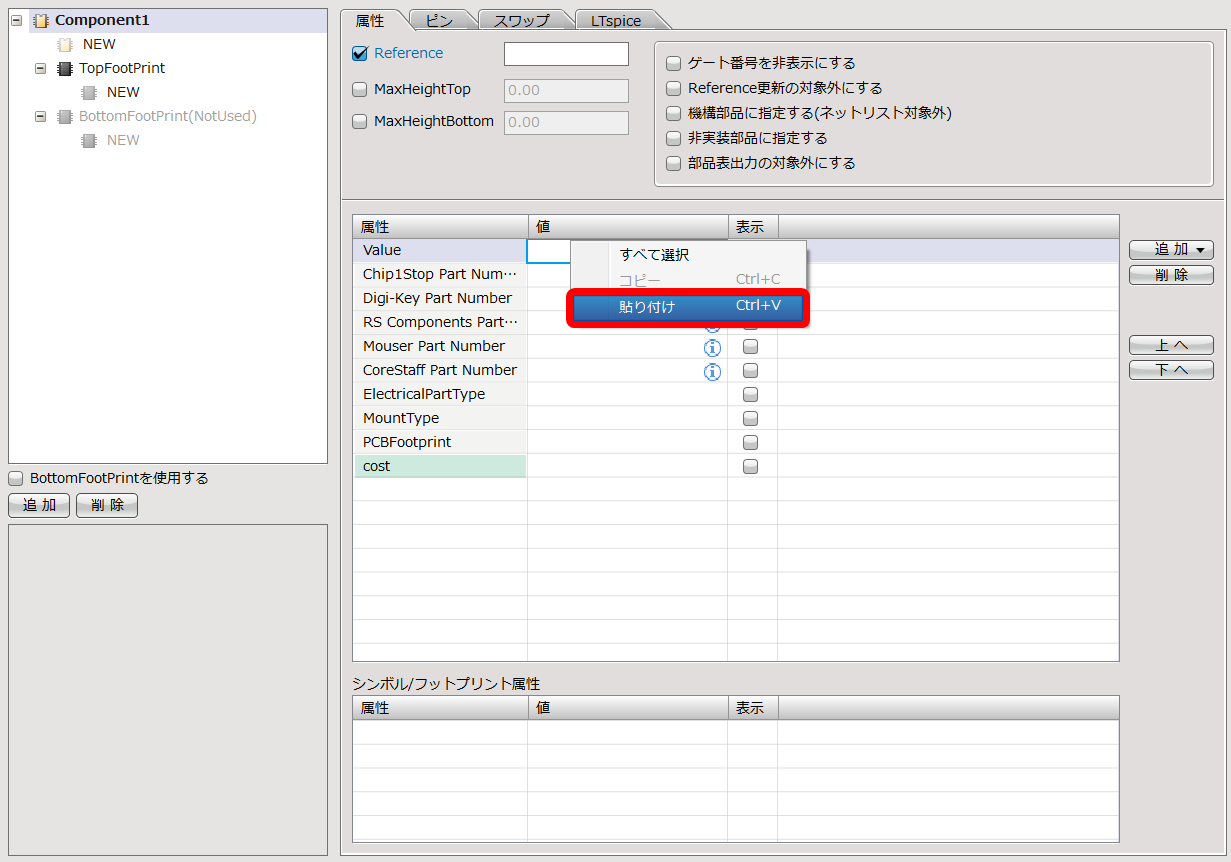Open the 追加 dropdown beside the attribute table

[x=1171, y=250]
